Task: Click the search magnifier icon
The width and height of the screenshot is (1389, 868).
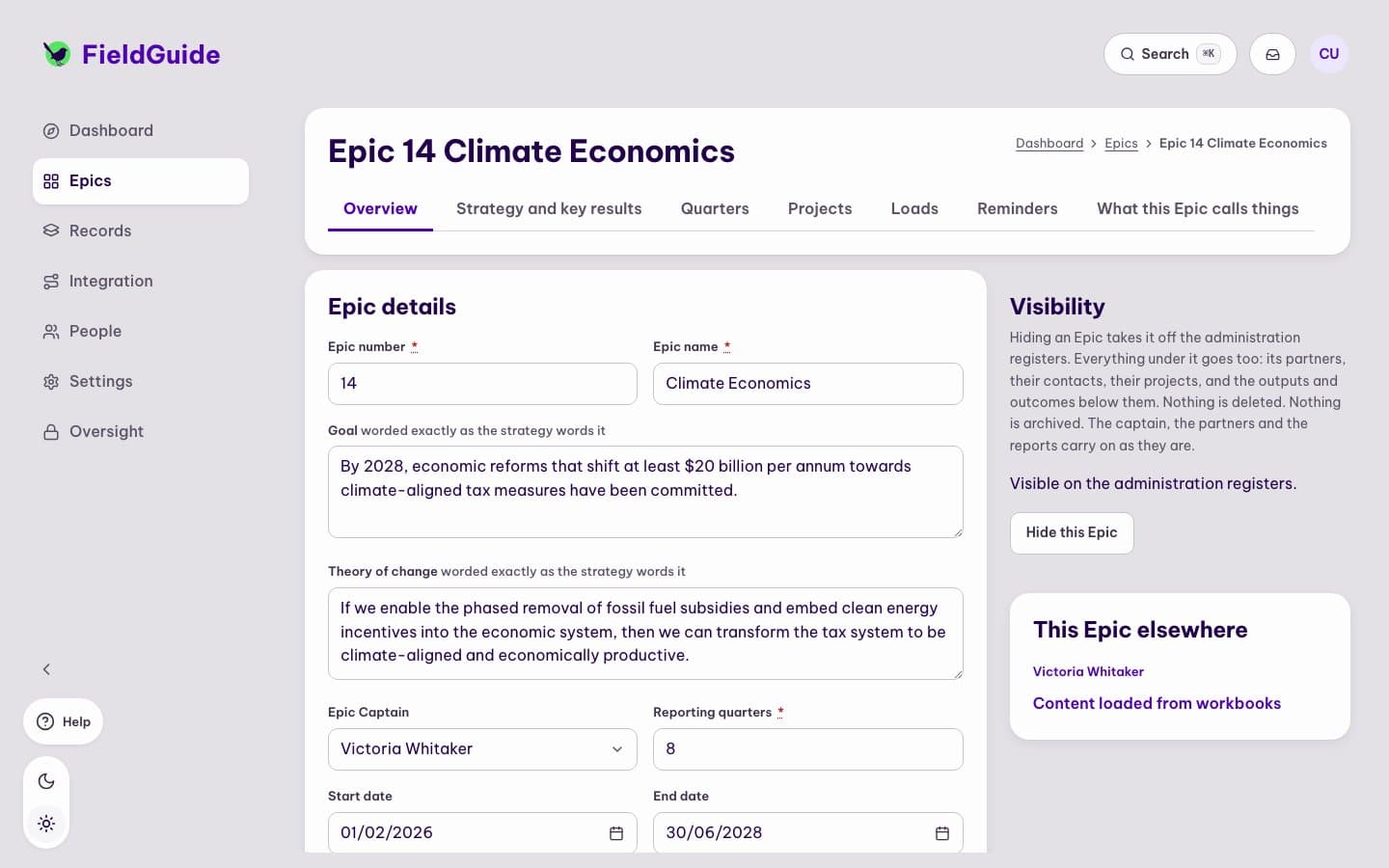Action: [1127, 54]
